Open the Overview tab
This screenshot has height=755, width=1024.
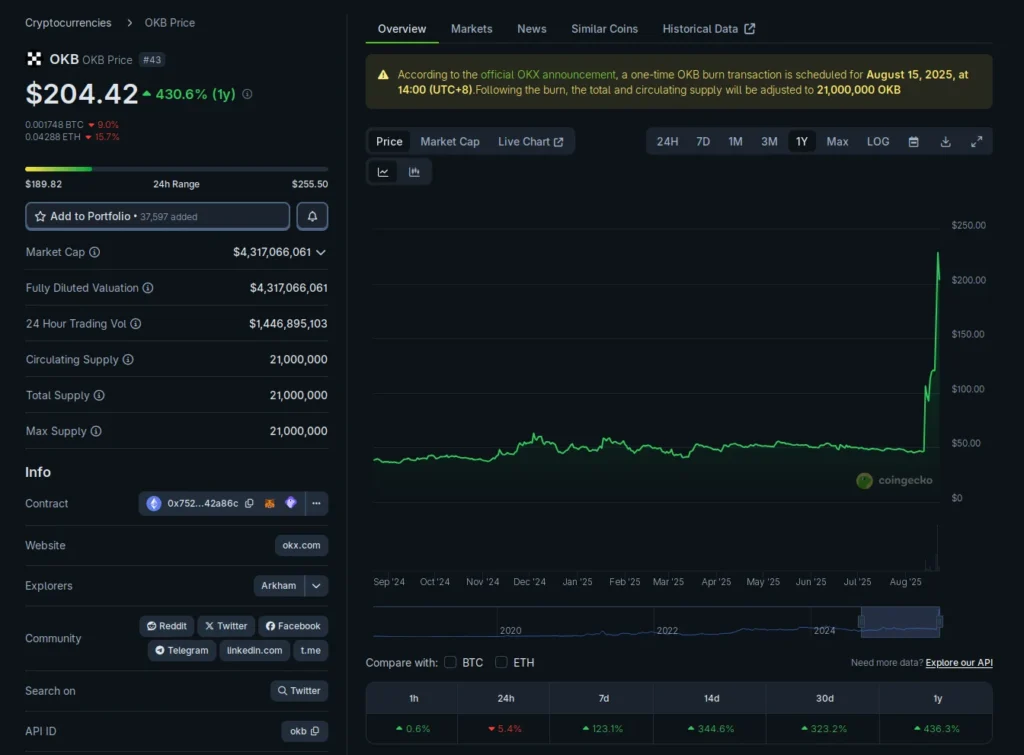[x=402, y=29]
